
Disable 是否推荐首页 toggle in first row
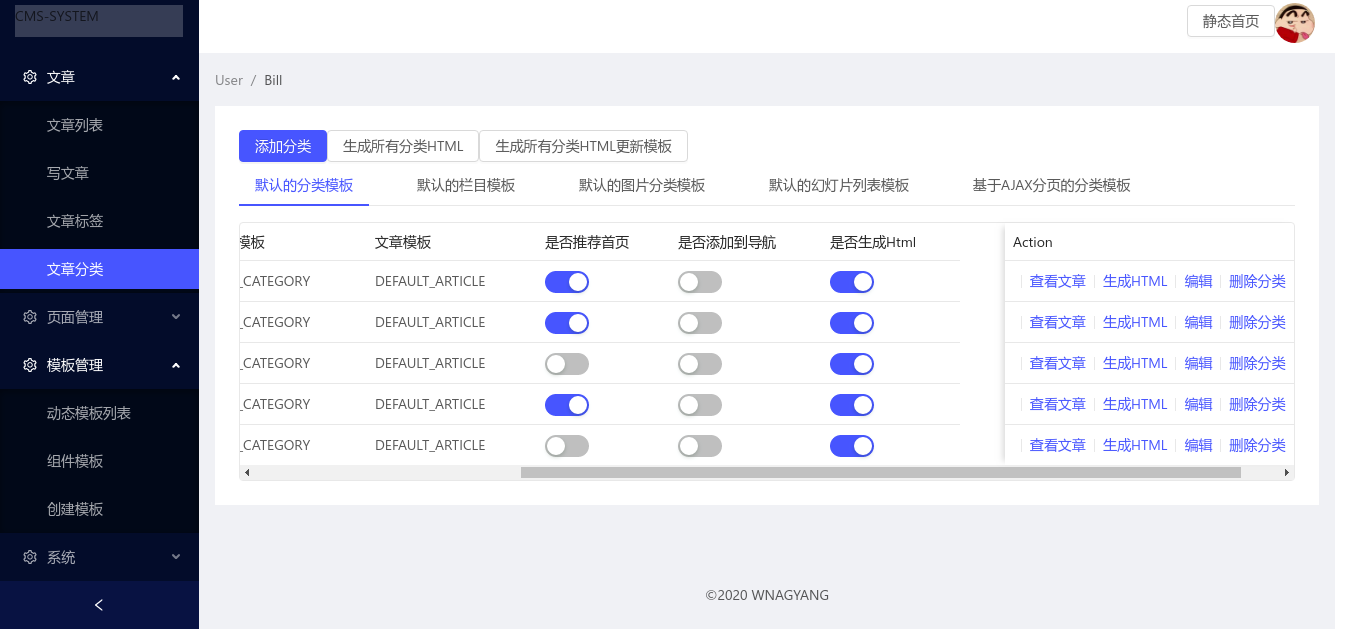(567, 281)
